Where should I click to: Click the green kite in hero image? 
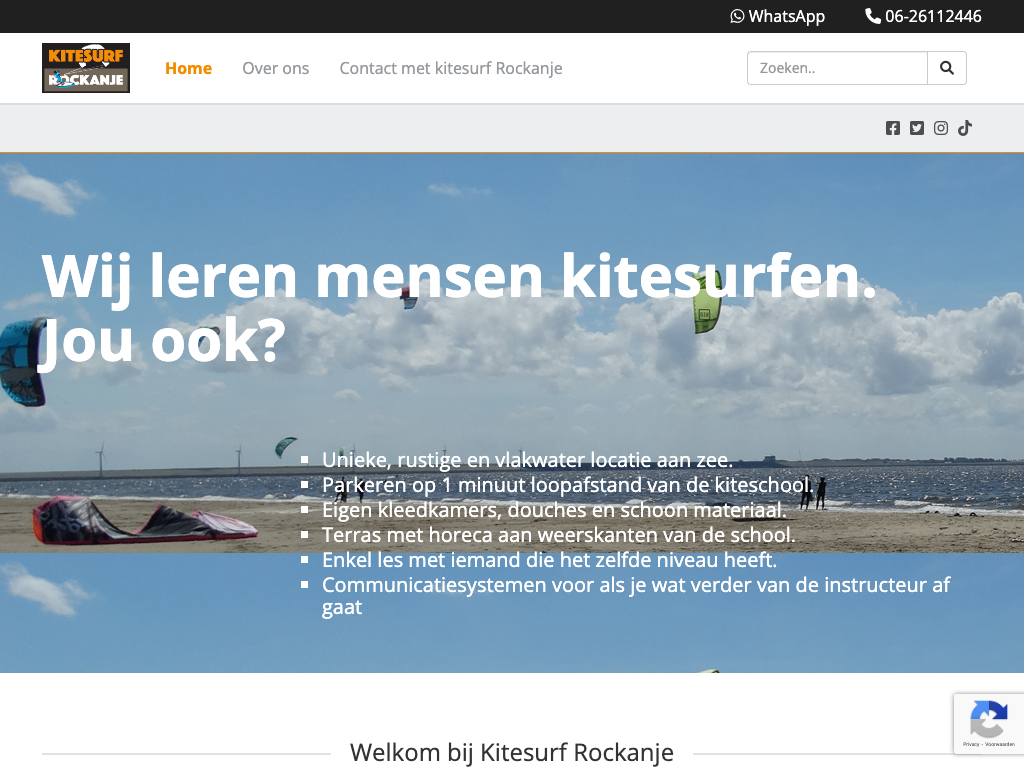[706, 302]
